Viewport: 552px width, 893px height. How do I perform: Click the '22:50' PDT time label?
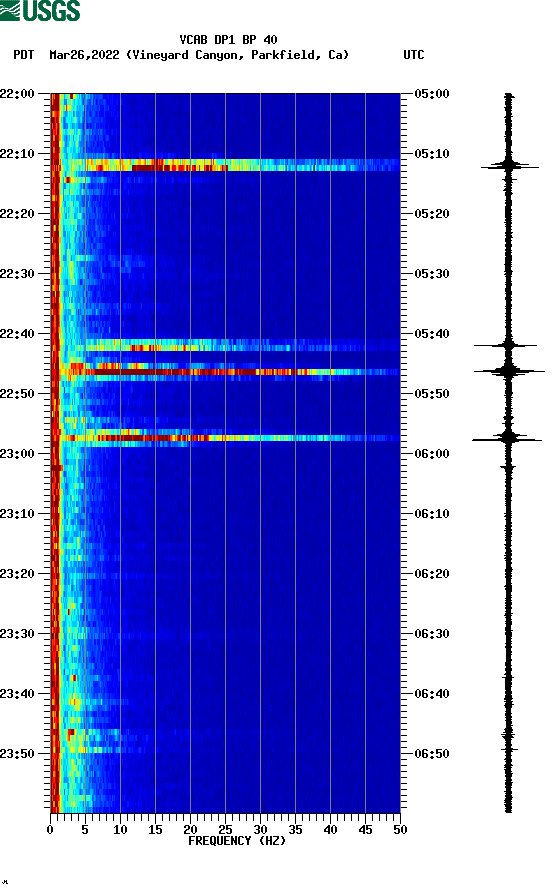pos(17,394)
